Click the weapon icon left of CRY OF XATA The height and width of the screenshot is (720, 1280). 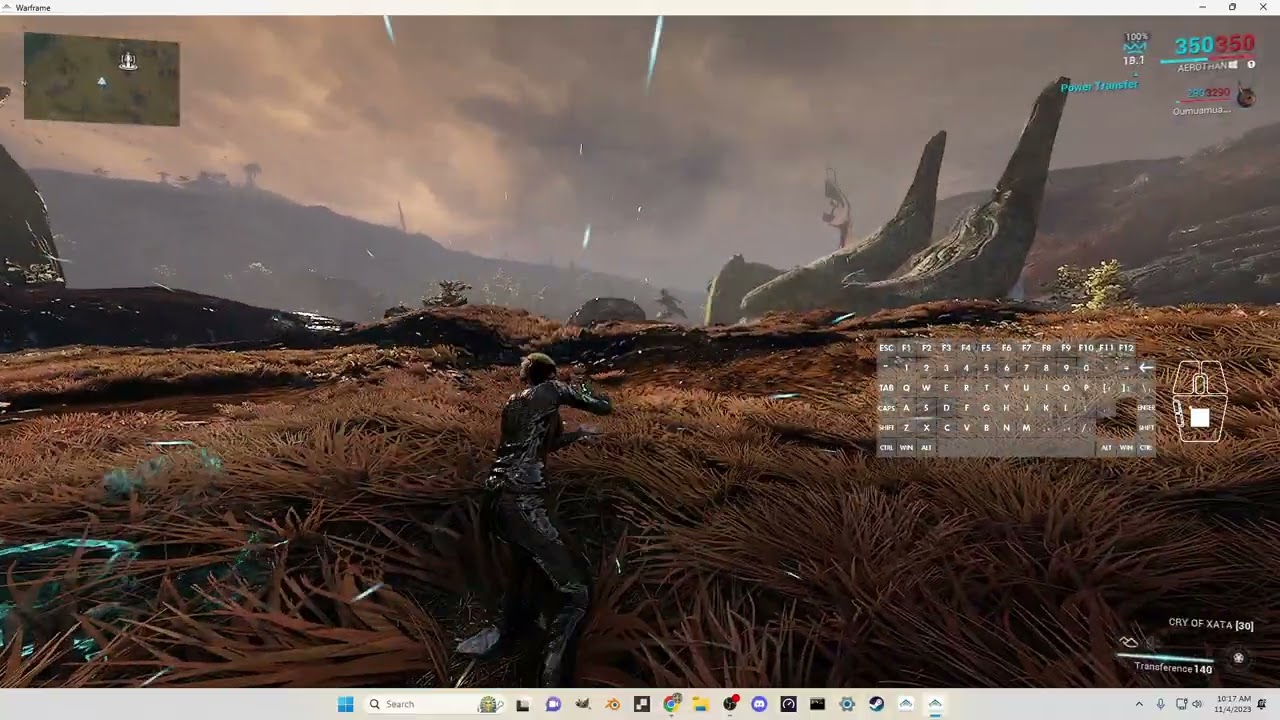click(x=1129, y=642)
